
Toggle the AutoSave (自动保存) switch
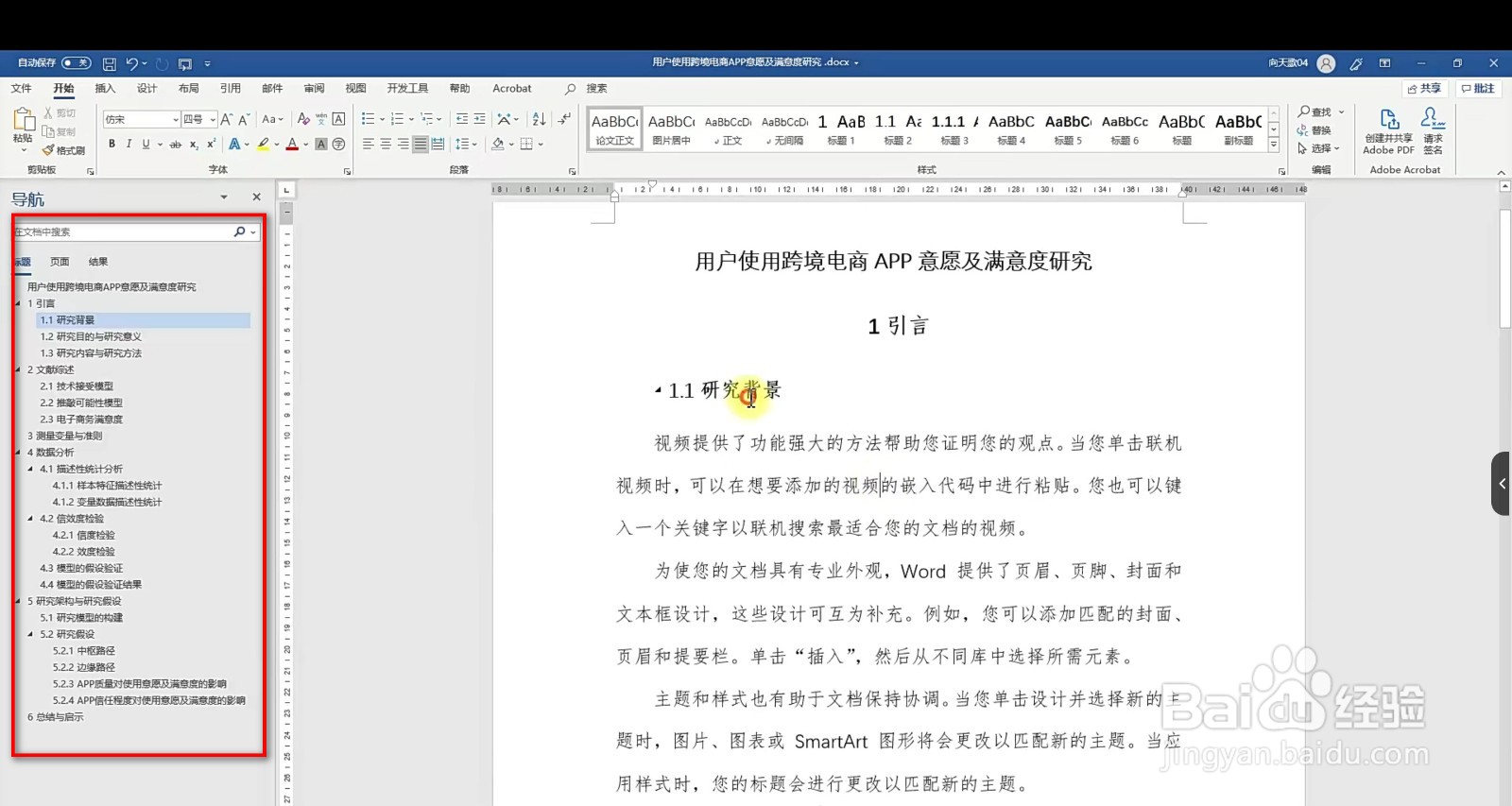pos(77,63)
